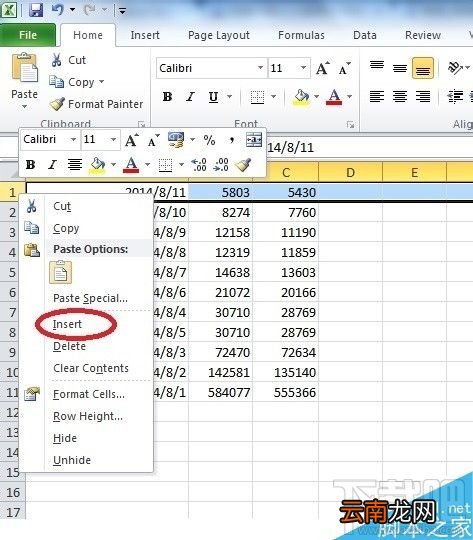Click the ribbon Shrink Font icon
Image resolution: width=473 pixels, height=540 pixels.
tap(344, 69)
